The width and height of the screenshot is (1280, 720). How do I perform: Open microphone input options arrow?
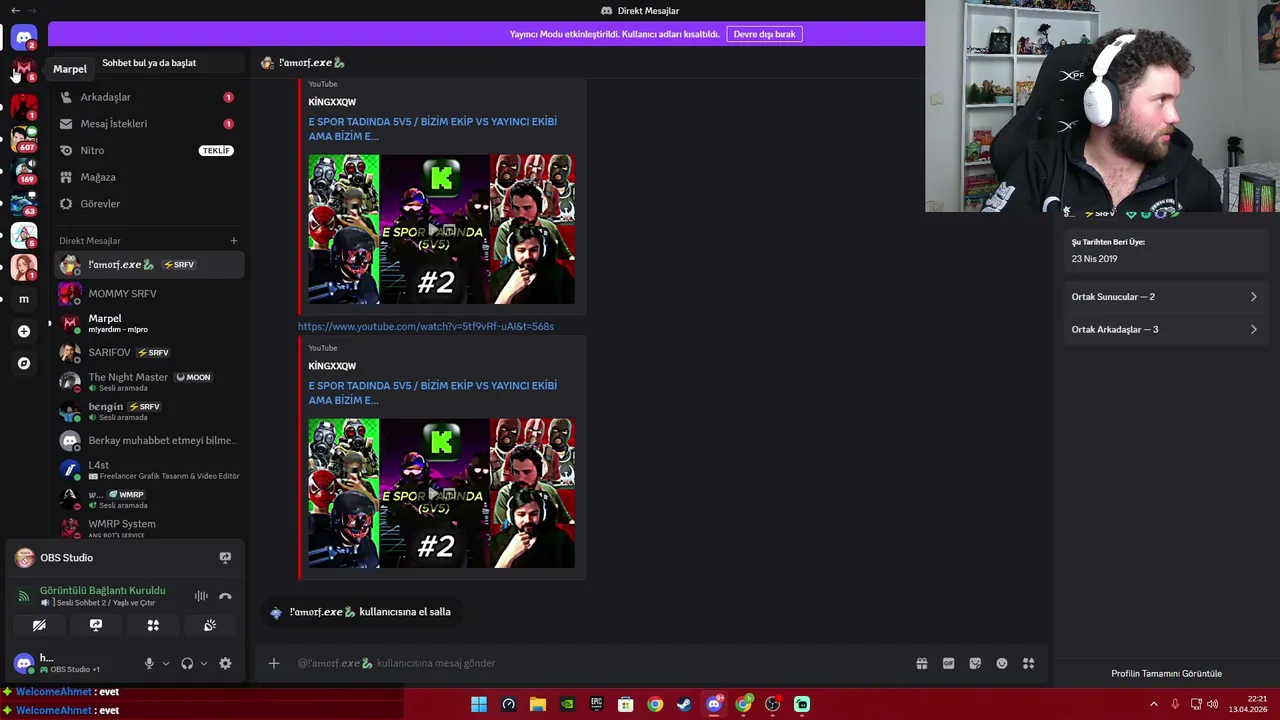166,663
